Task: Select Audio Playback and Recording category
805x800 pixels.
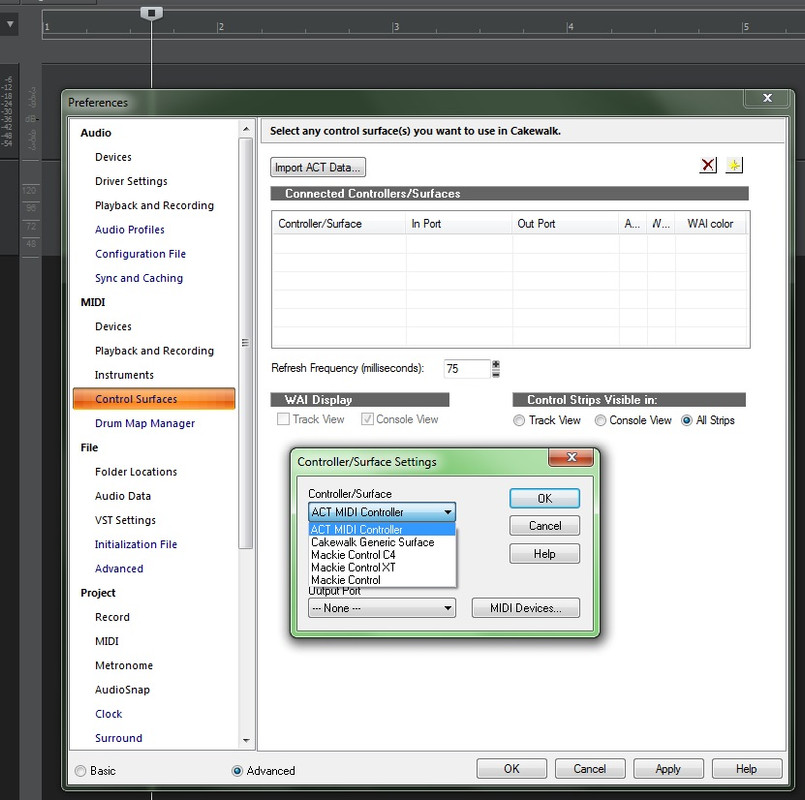Action: coord(155,205)
